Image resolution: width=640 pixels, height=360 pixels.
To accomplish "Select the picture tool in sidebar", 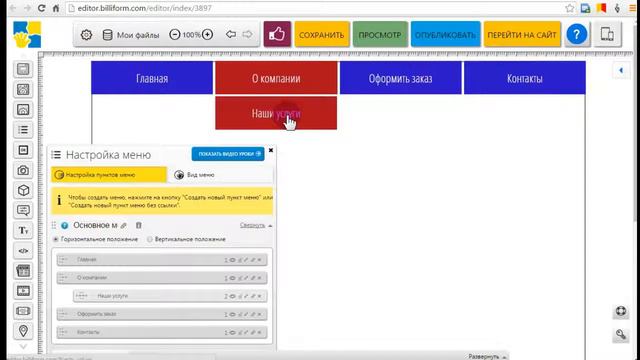I will [23, 109].
